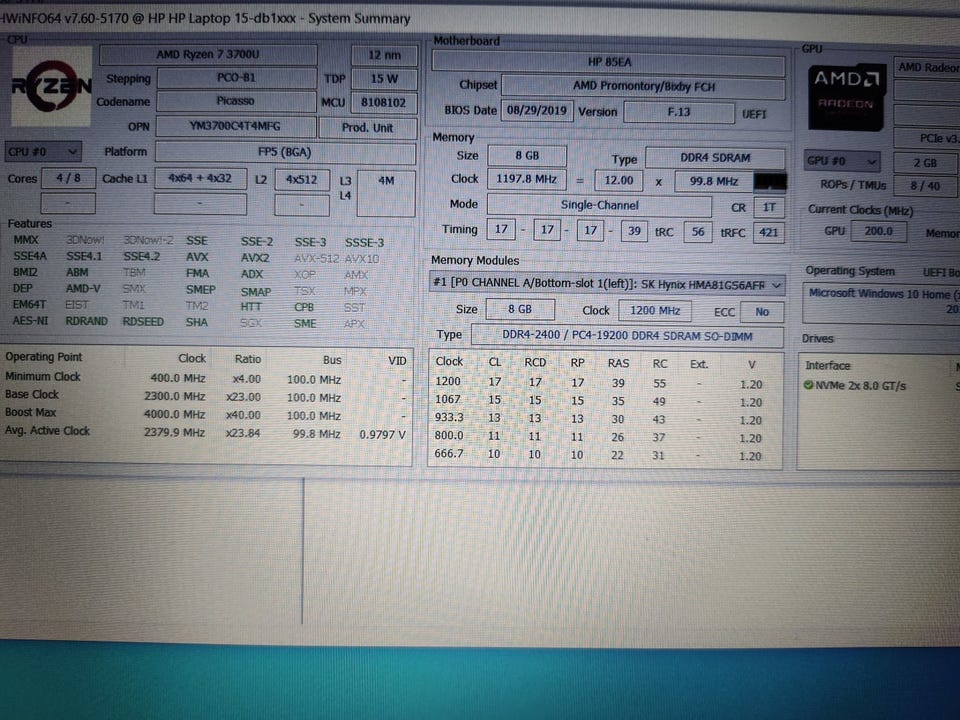Click the ECC No field
Image resolution: width=960 pixels, height=720 pixels.
tap(762, 312)
